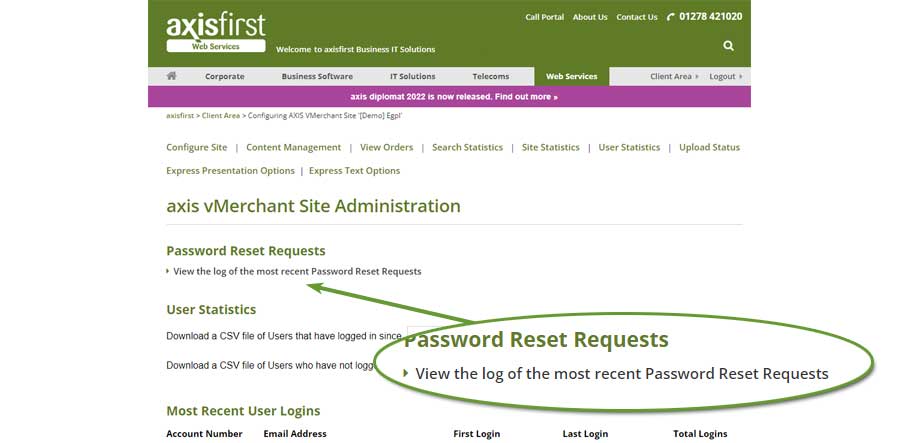This screenshot has width=900, height=443.
Task: Open Upload Status
Action: 709,147
